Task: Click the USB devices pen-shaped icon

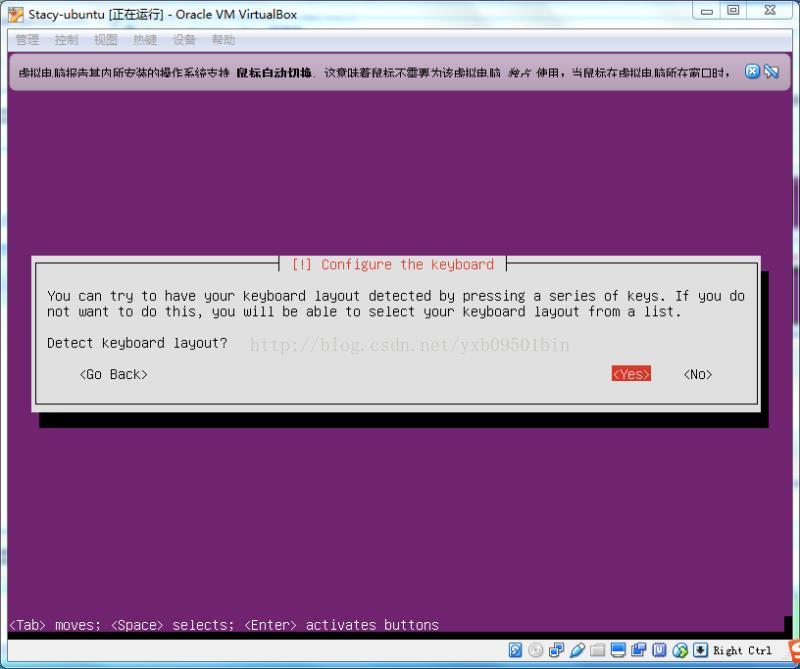Action: [577, 650]
